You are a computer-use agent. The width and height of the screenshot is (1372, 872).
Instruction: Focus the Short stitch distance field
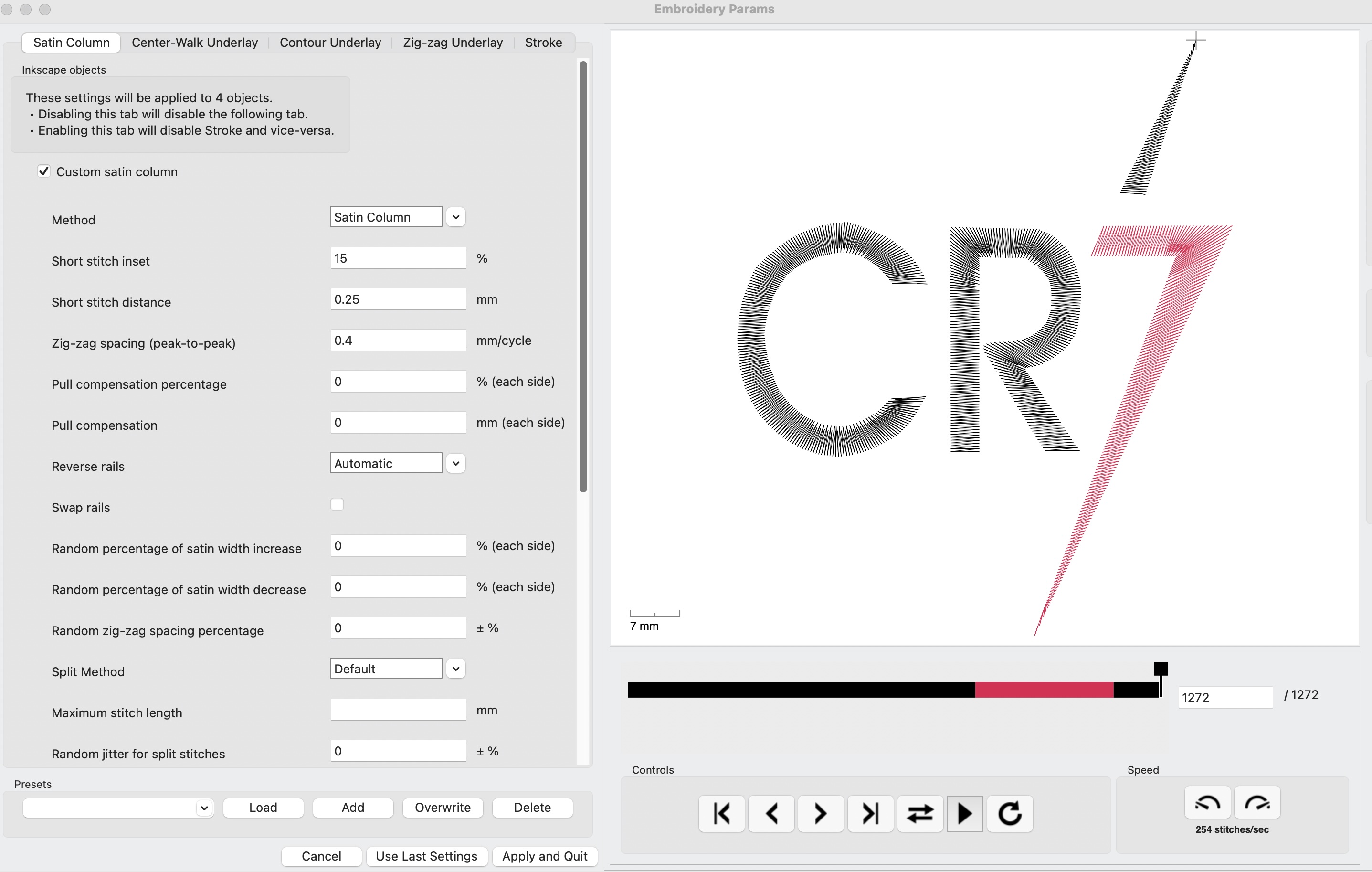[x=398, y=299]
